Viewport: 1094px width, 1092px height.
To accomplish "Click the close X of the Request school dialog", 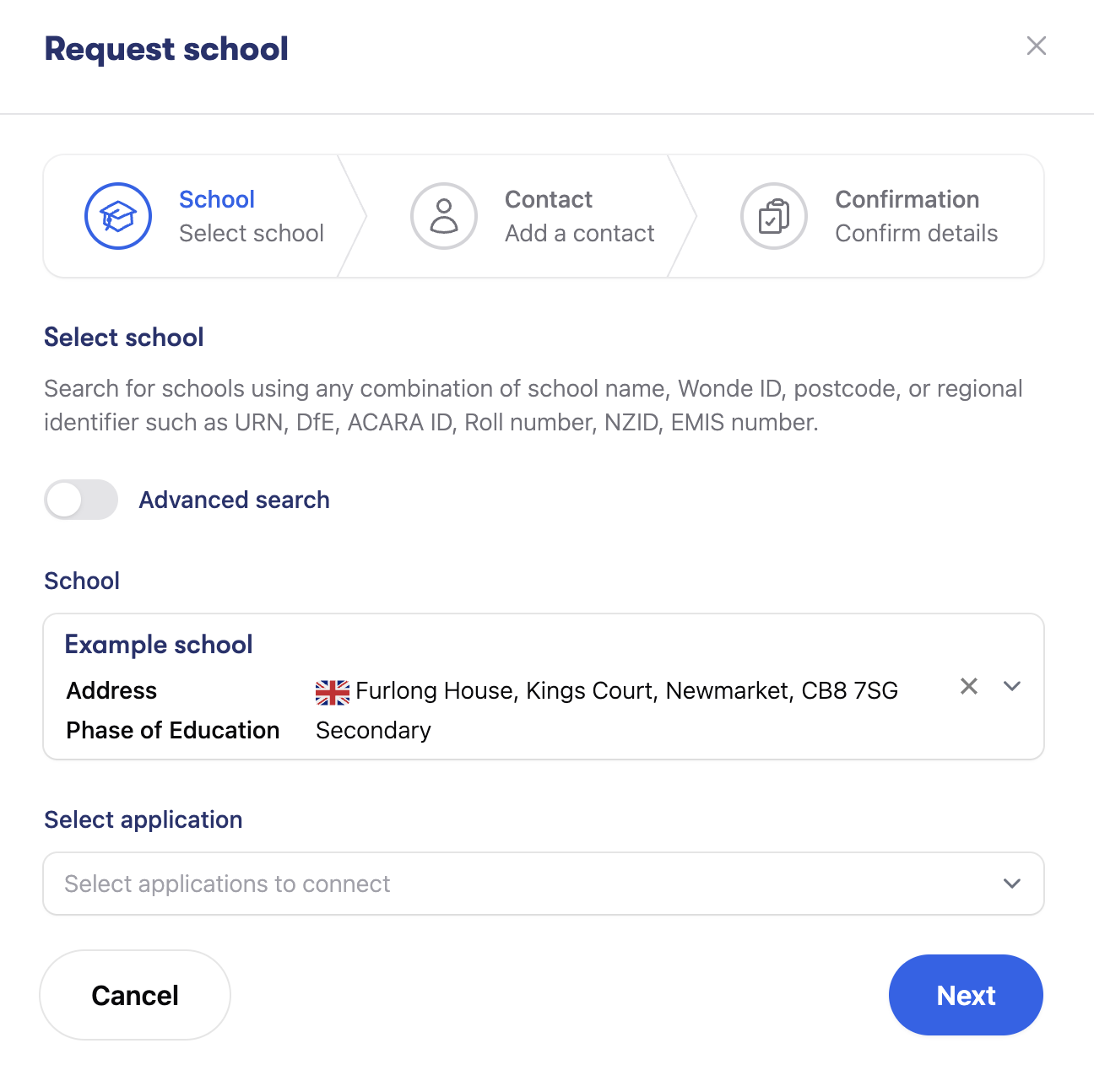I will 1037,46.
